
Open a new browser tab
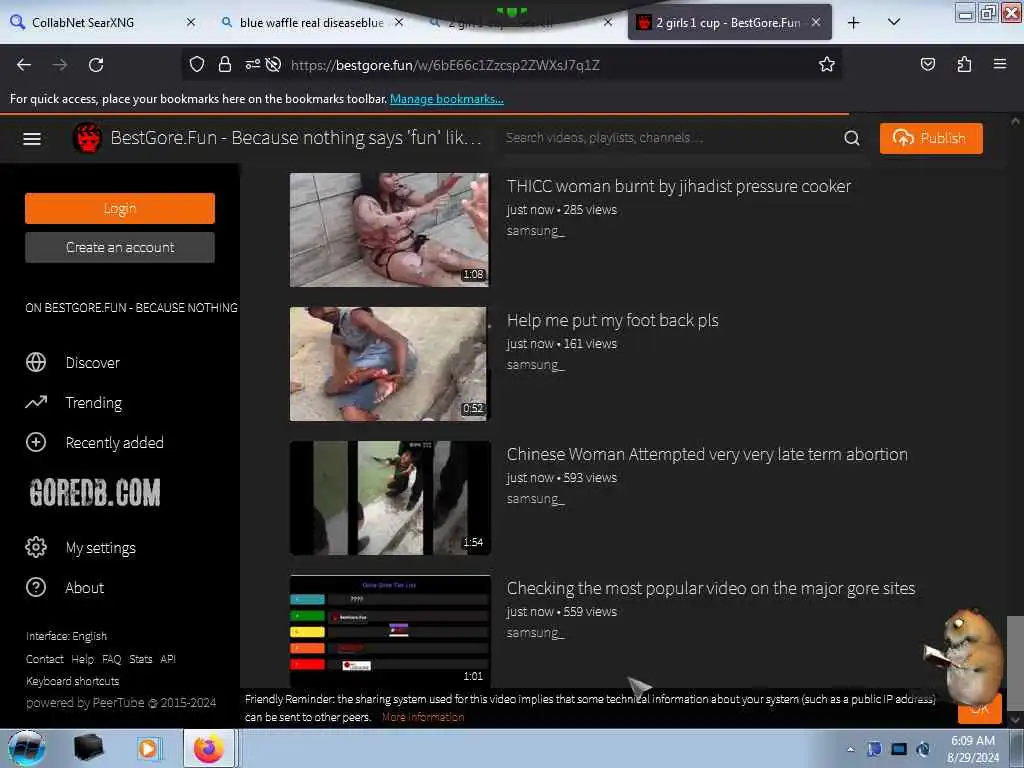click(x=853, y=23)
